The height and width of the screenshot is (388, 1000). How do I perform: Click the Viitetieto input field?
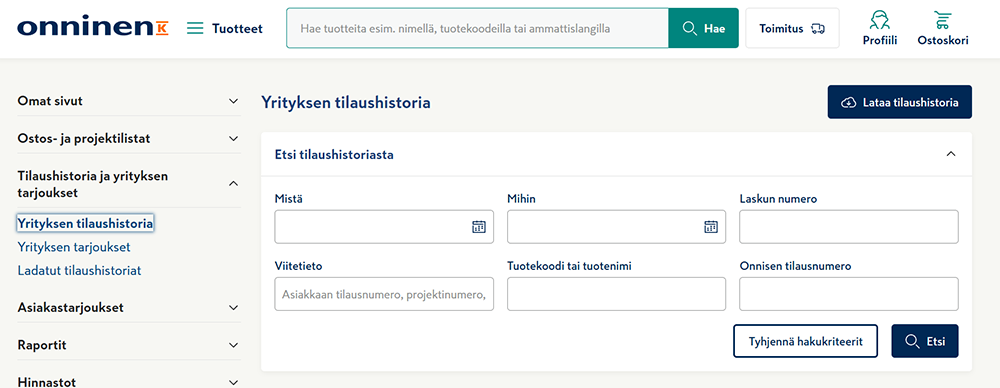384,294
